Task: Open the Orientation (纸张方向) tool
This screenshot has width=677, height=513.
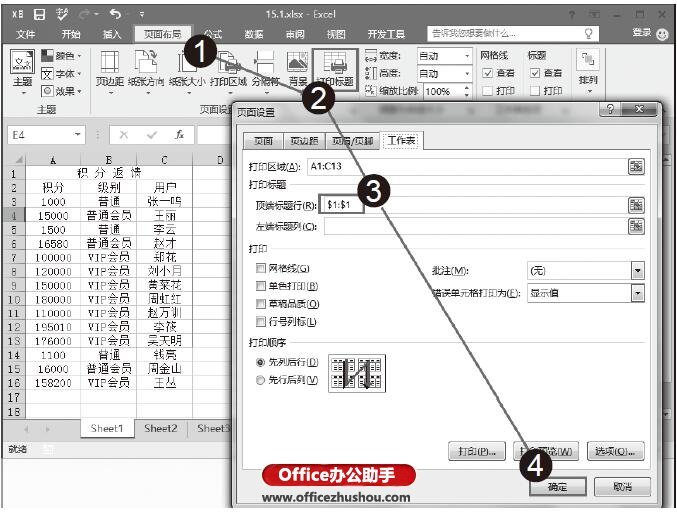Action: point(146,71)
